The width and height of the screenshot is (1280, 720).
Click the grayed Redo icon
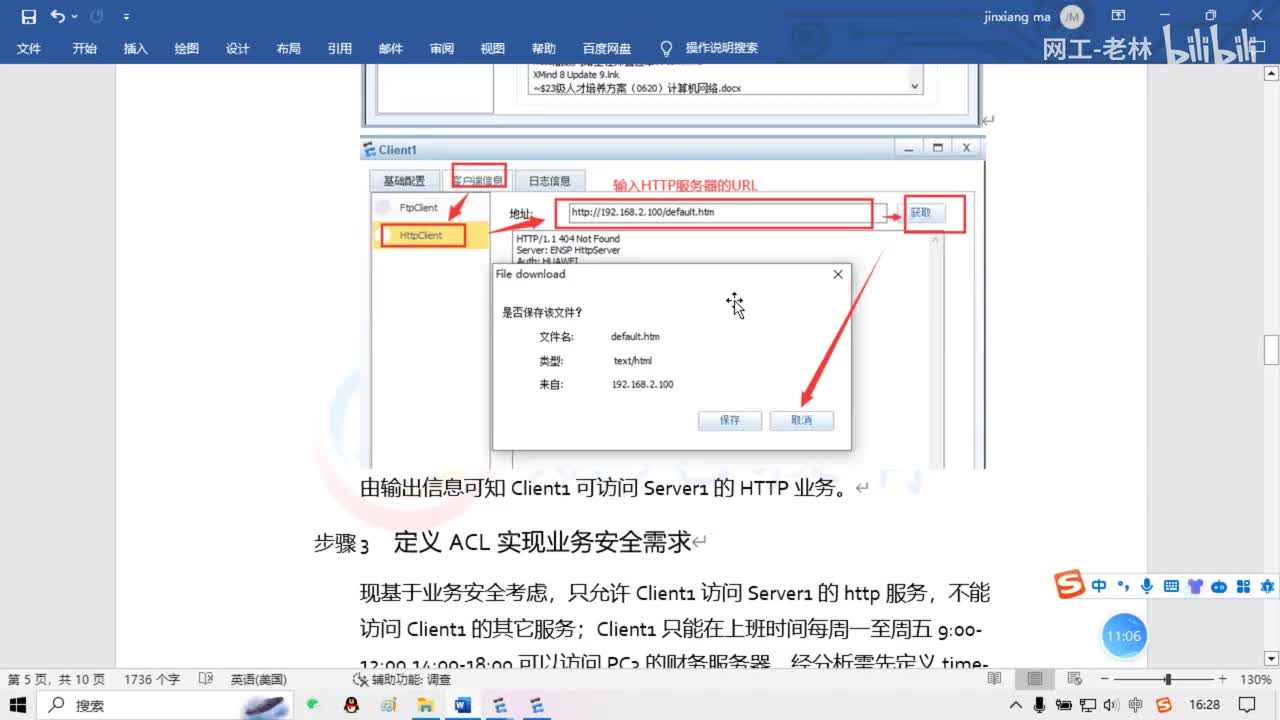pos(96,16)
